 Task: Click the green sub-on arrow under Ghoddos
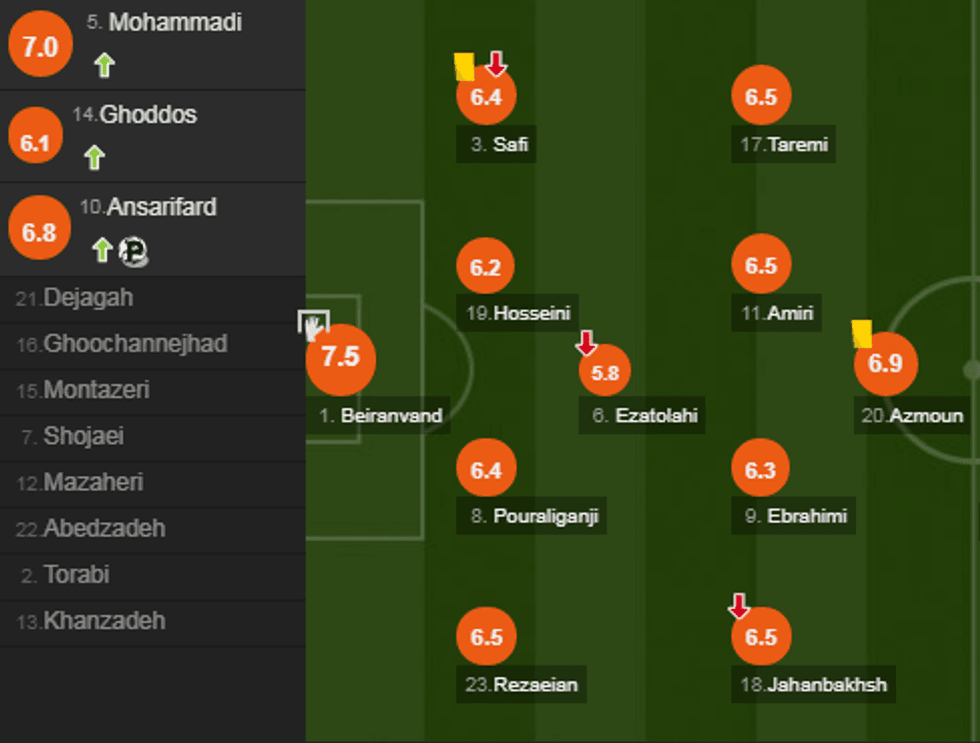coord(94,157)
